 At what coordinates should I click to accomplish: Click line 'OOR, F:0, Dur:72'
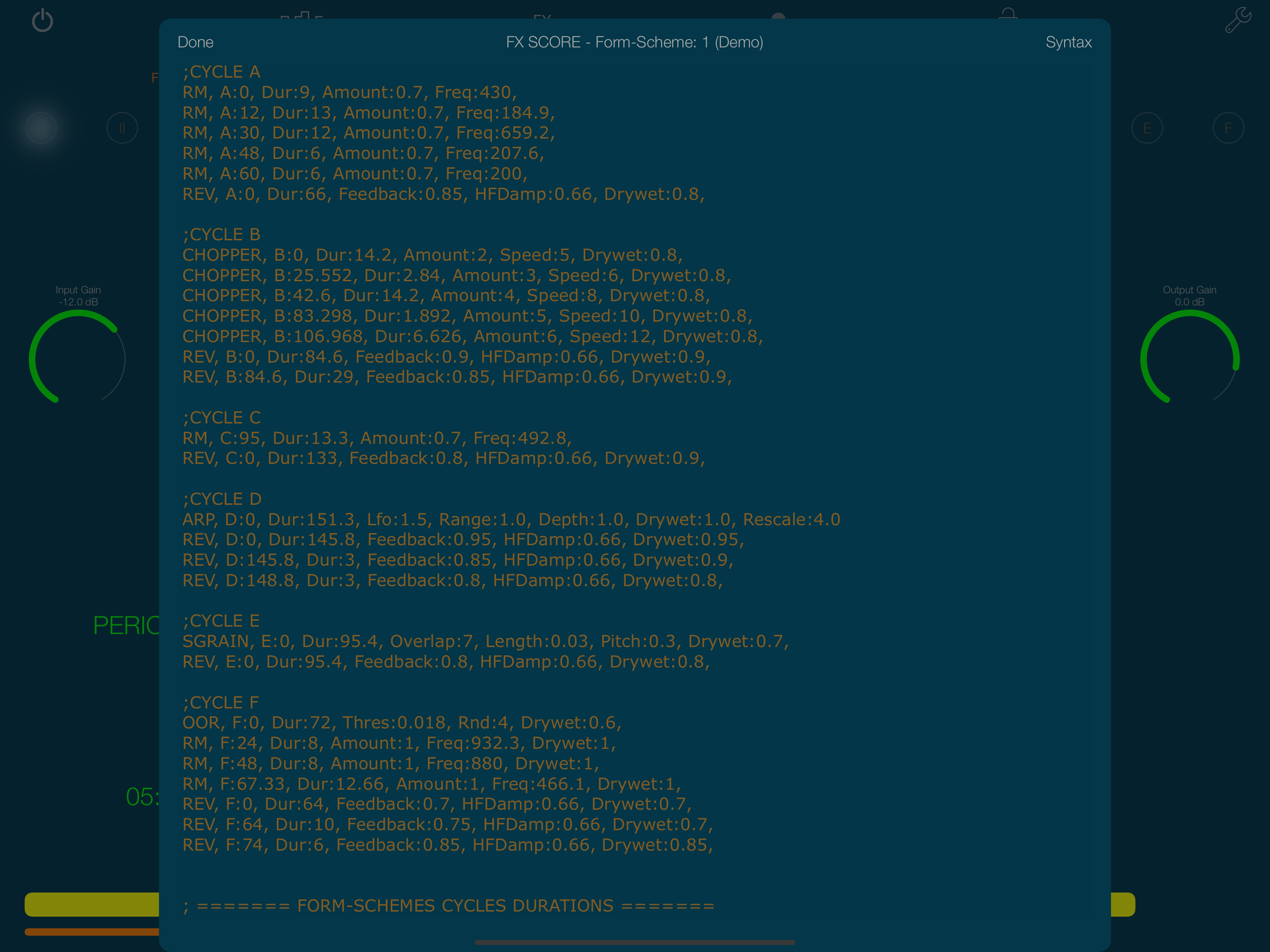[402, 722]
